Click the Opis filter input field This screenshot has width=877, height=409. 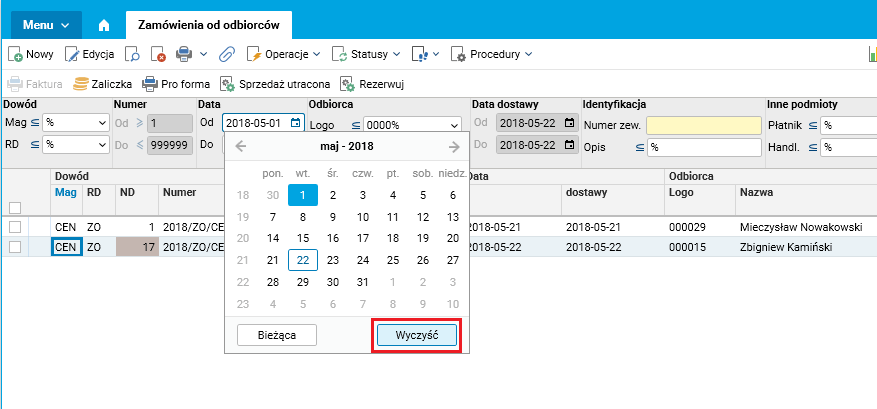(704, 148)
